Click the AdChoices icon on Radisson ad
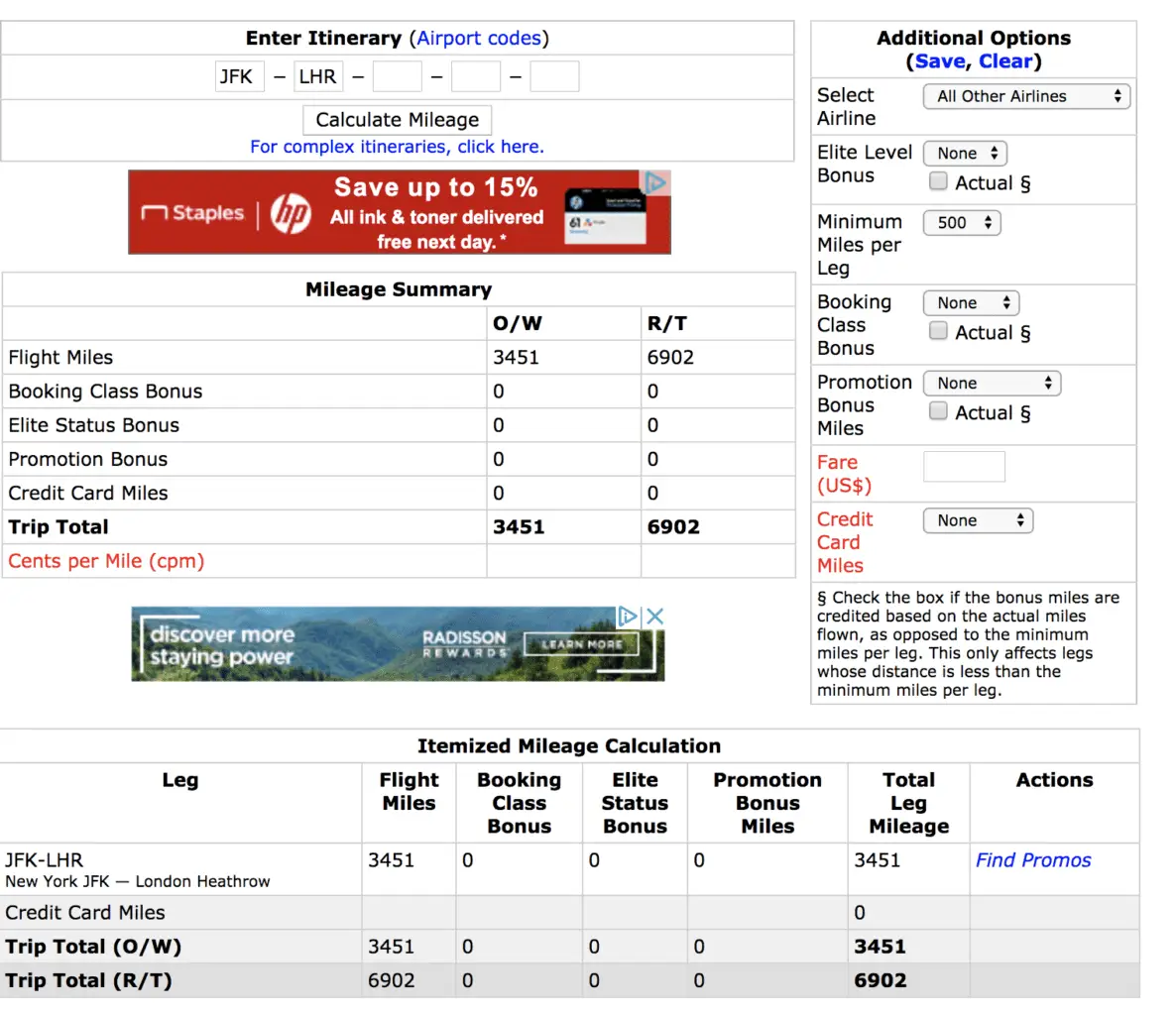The image size is (1176, 1015). tap(627, 617)
